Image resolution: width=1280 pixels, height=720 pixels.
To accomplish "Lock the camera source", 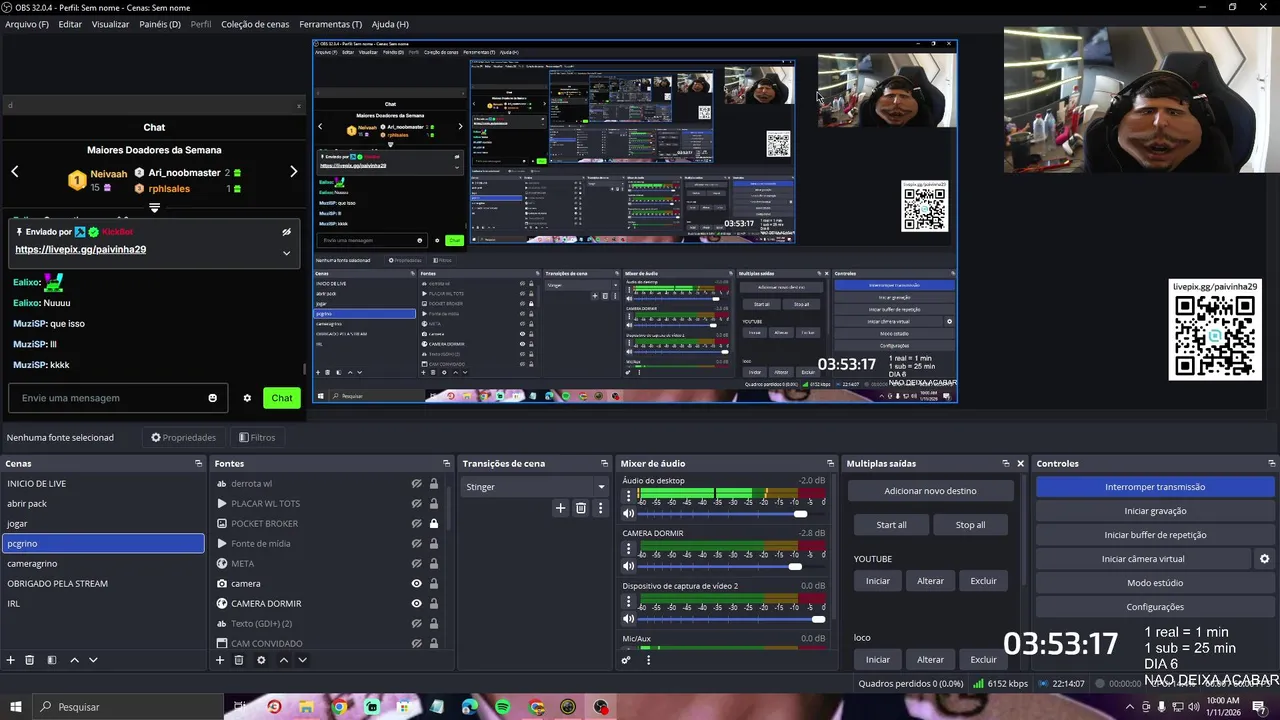I will tap(434, 584).
